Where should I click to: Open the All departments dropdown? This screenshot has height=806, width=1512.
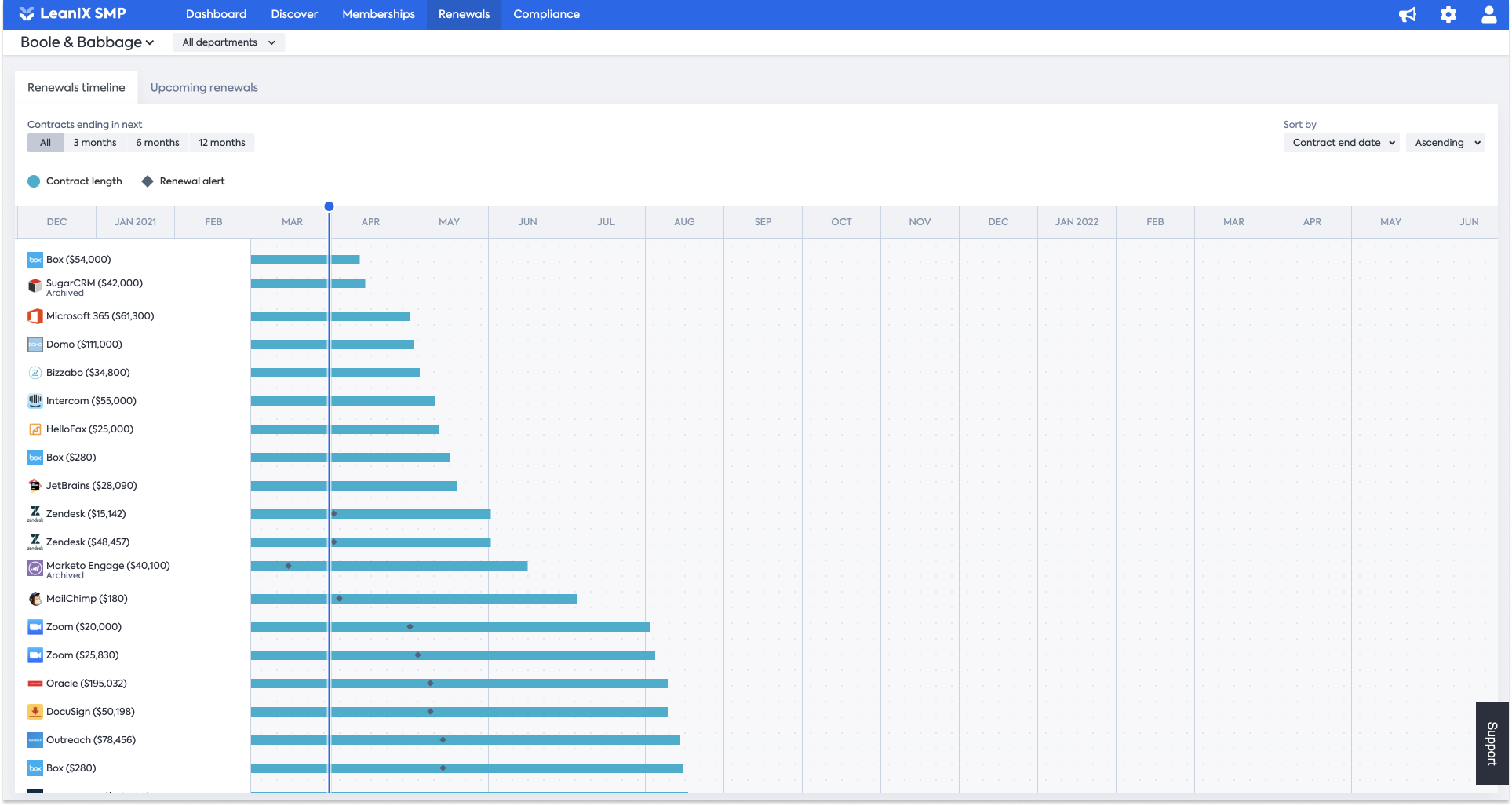point(228,42)
